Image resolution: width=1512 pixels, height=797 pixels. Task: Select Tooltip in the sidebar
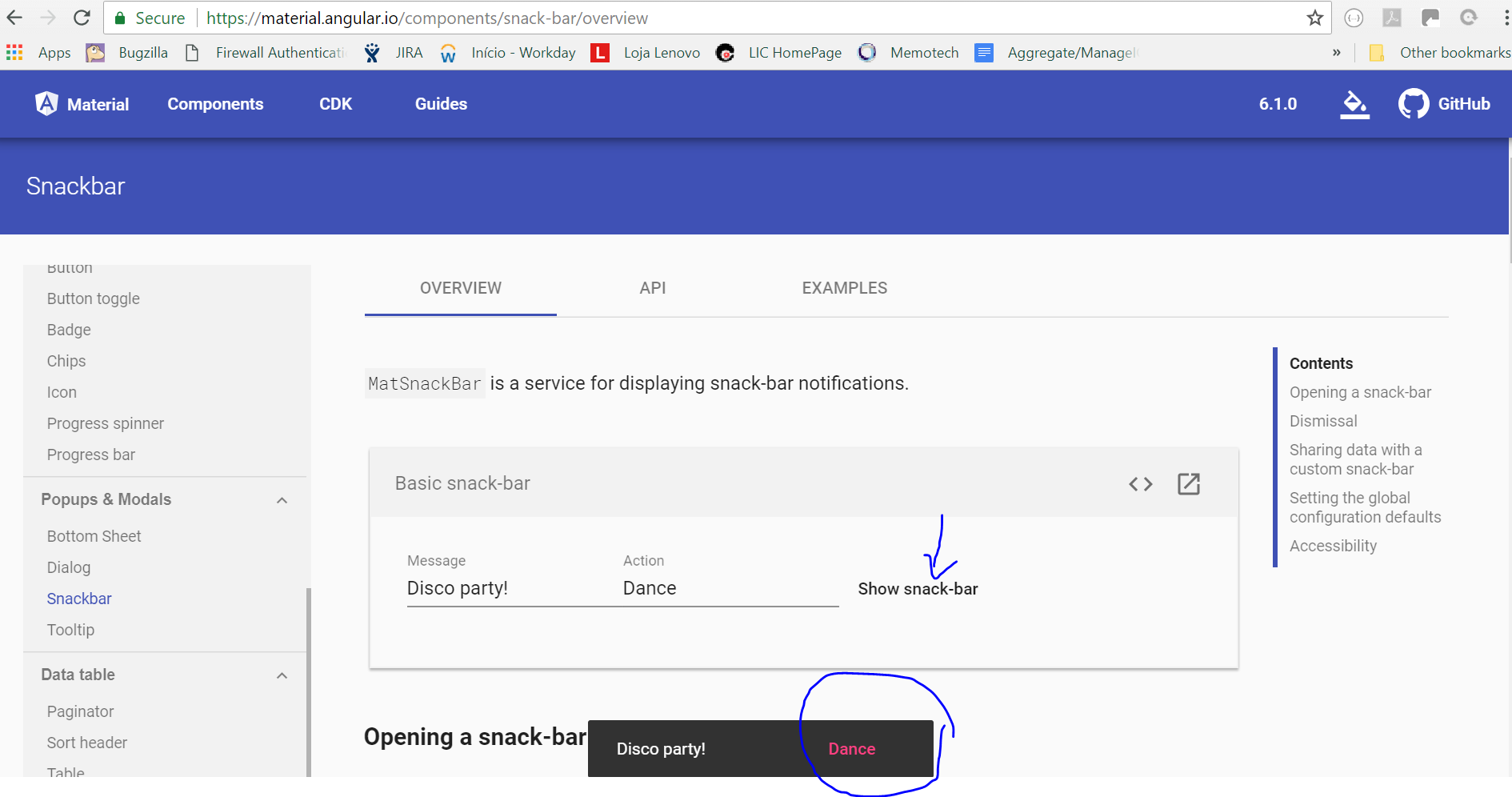point(70,630)
